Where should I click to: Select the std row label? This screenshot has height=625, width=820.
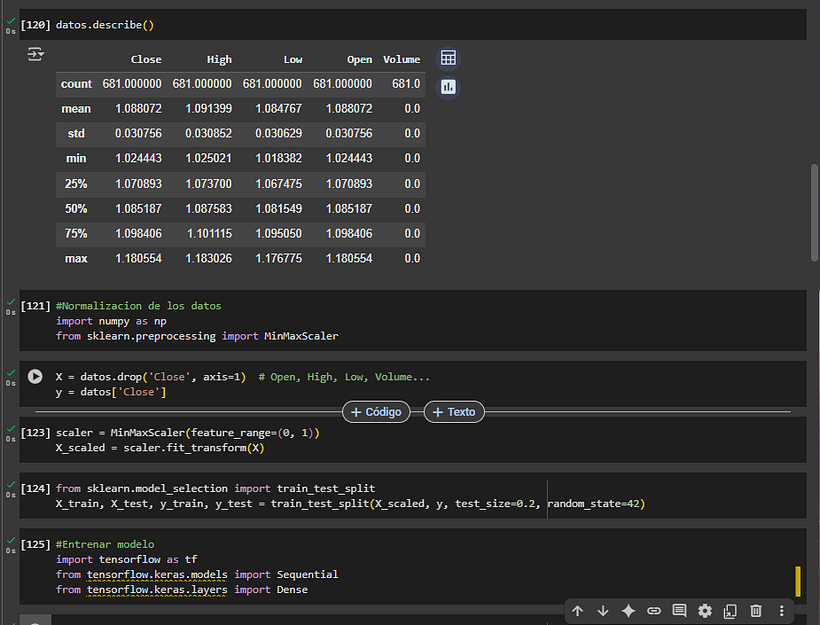pyautogui.click(x=76, y=134)
